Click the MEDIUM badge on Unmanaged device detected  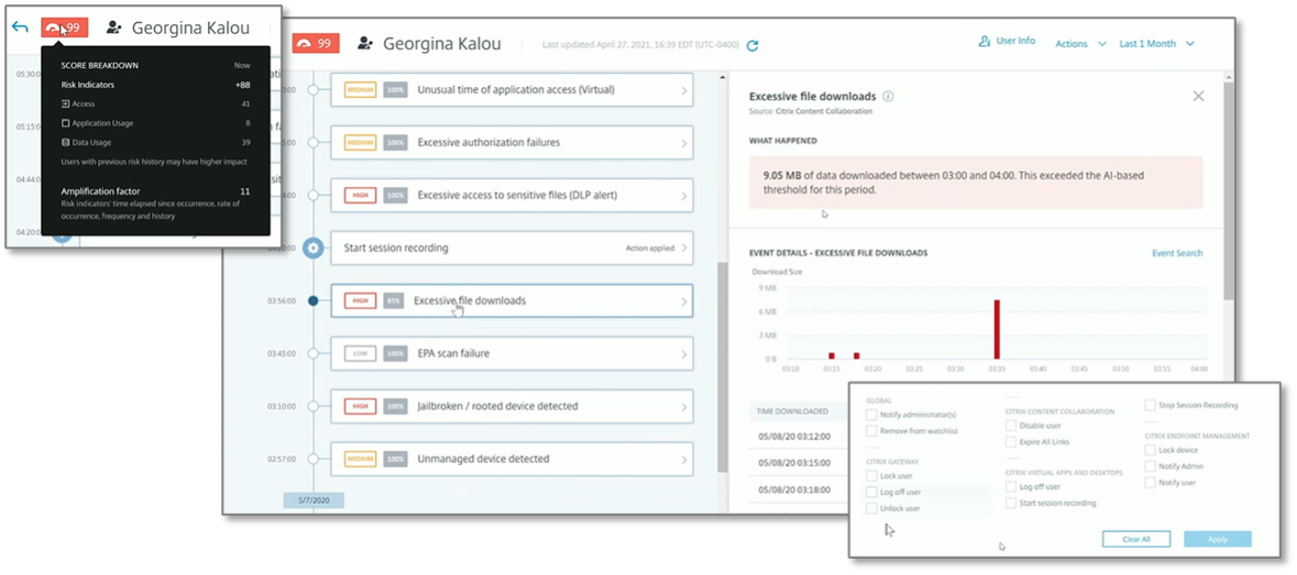tap(358, 459)
